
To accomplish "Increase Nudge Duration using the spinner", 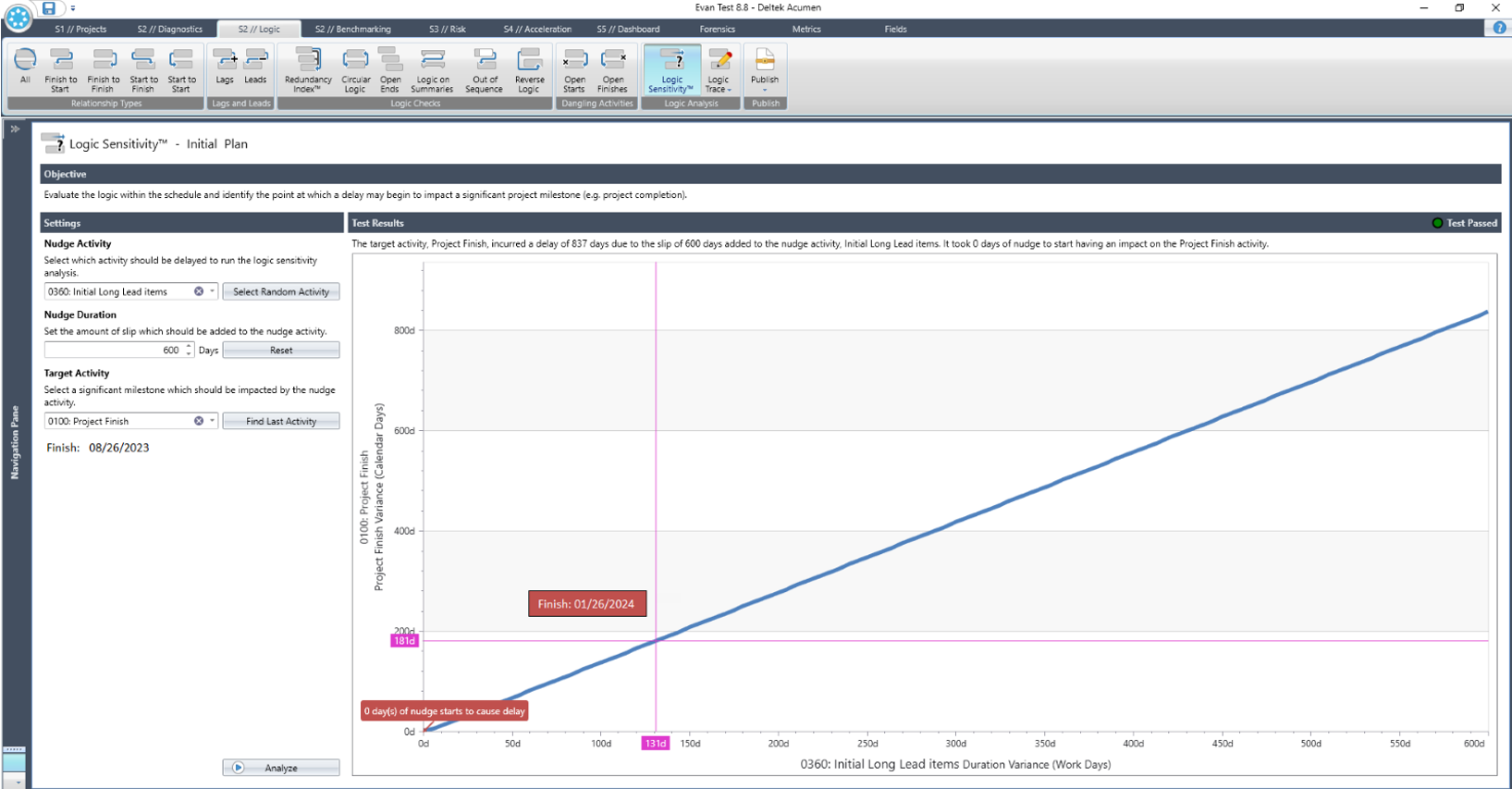I will coord(189,346).
